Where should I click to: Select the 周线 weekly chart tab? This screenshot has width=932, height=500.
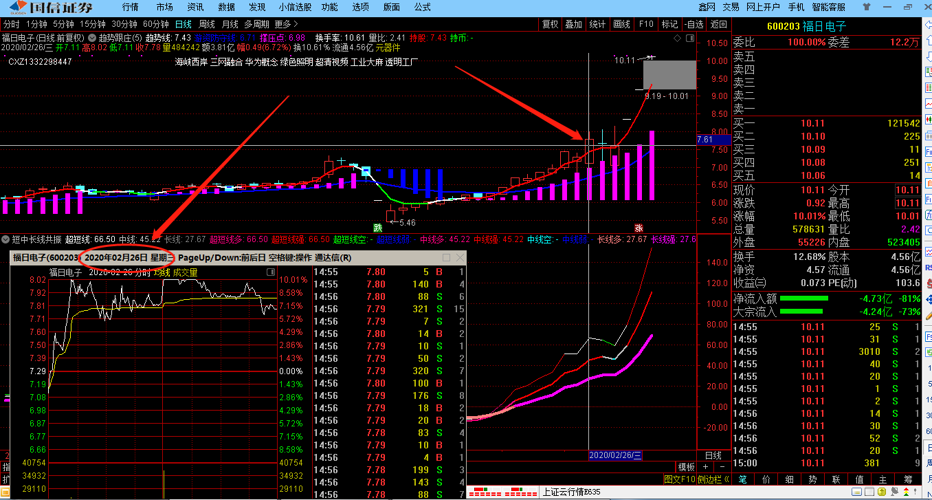coord(206,24)
